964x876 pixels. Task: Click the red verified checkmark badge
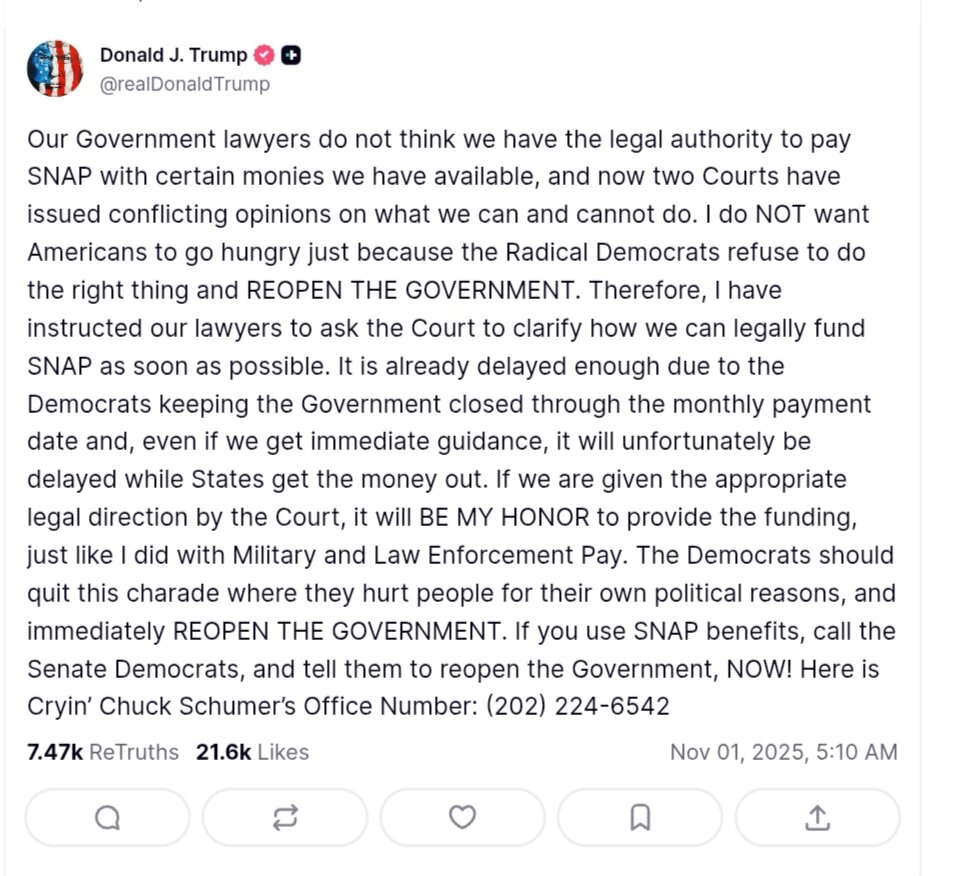tap(266, 56)
